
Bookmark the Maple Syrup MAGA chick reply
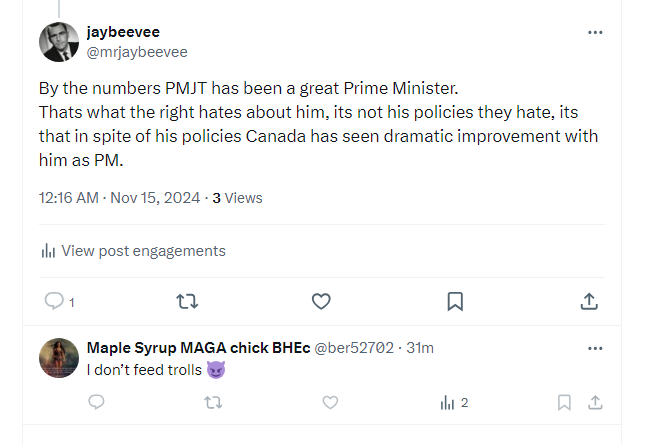click(564, 402)
